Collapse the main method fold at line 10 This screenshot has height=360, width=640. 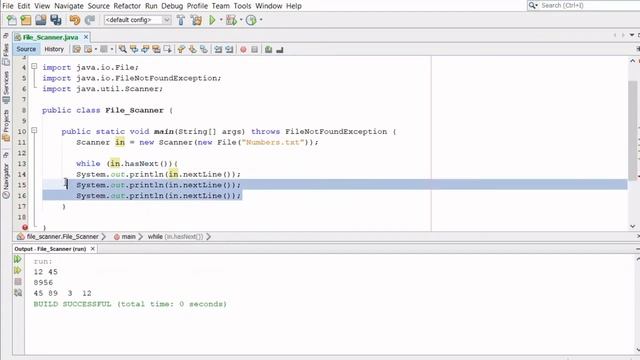pyautogui.click(x=34, y=130)
